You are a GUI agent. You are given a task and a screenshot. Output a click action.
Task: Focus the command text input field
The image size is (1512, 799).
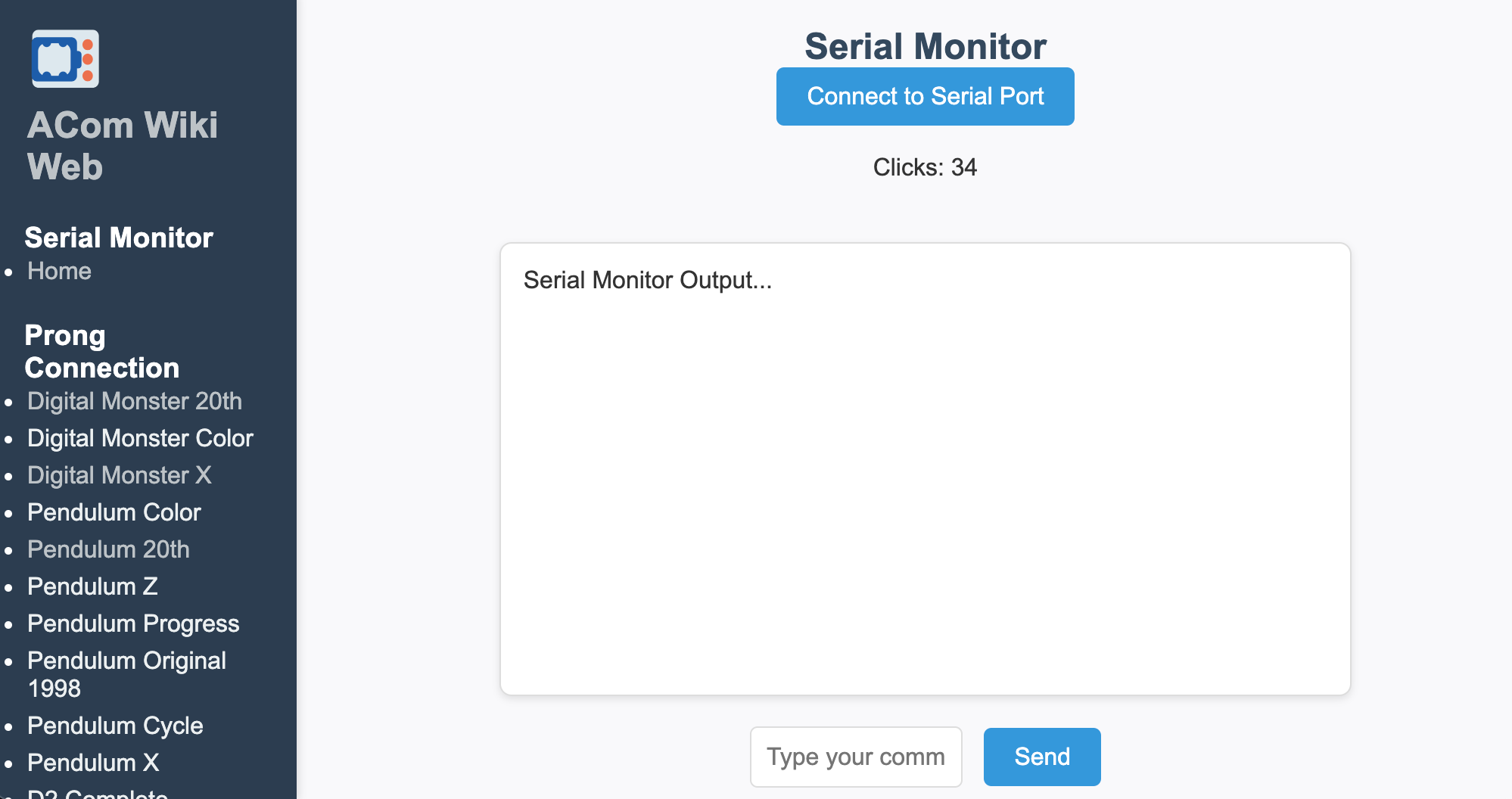coord(855,757)
